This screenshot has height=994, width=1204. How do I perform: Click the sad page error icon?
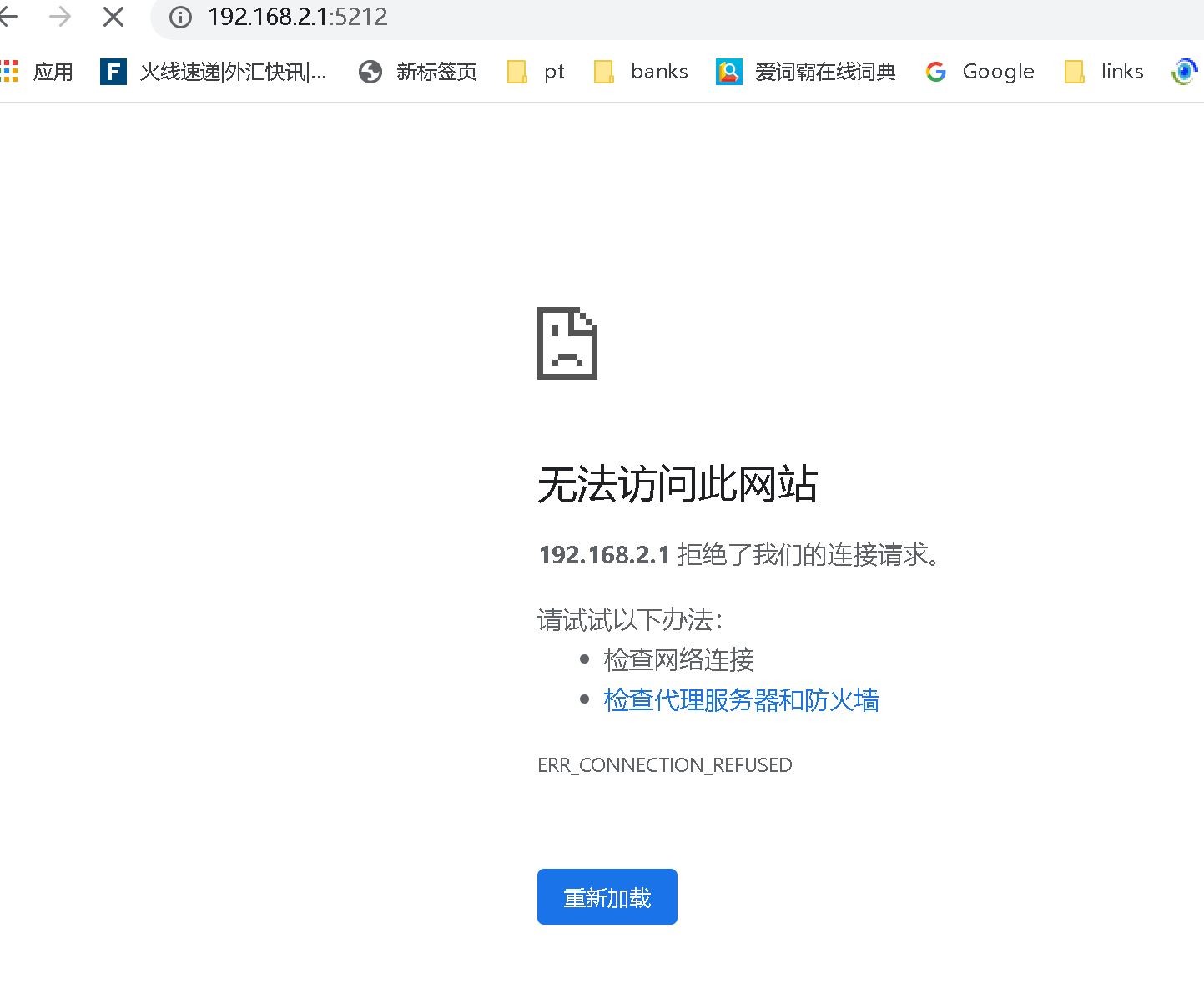pyautogui.click(x=567, y=343)
